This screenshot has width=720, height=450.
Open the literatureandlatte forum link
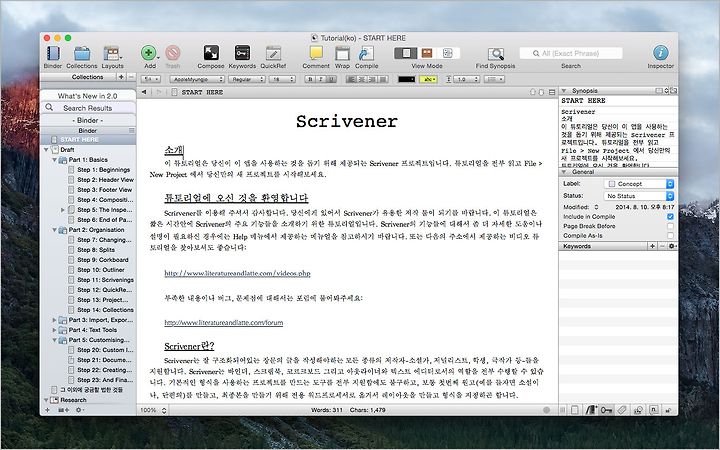224,323
